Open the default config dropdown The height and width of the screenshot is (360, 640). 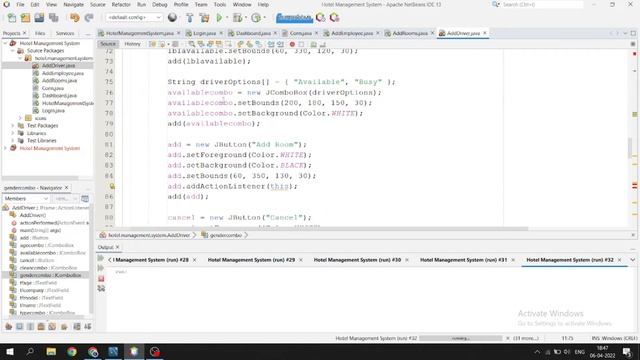134,18
